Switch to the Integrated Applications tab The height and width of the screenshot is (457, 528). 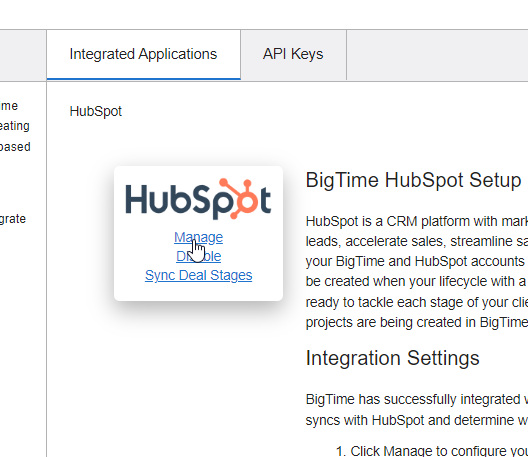point(143,55)
